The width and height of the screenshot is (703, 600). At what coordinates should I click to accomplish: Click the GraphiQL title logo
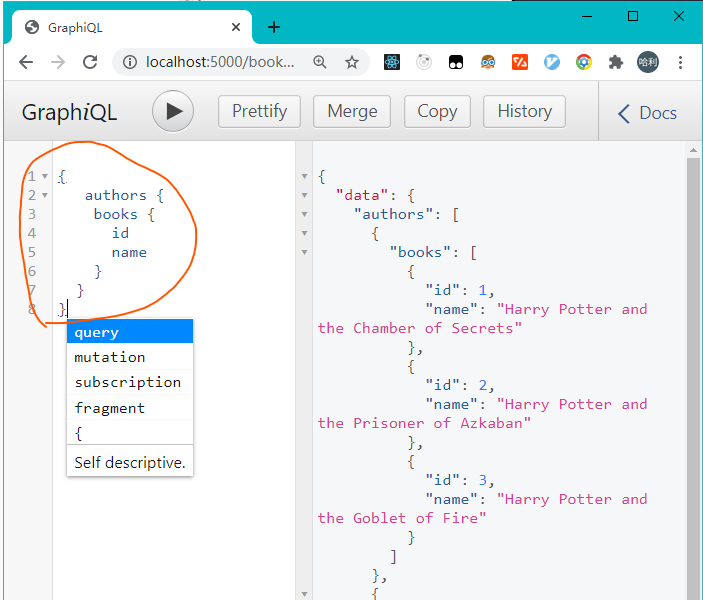click(x=69, y=112)
